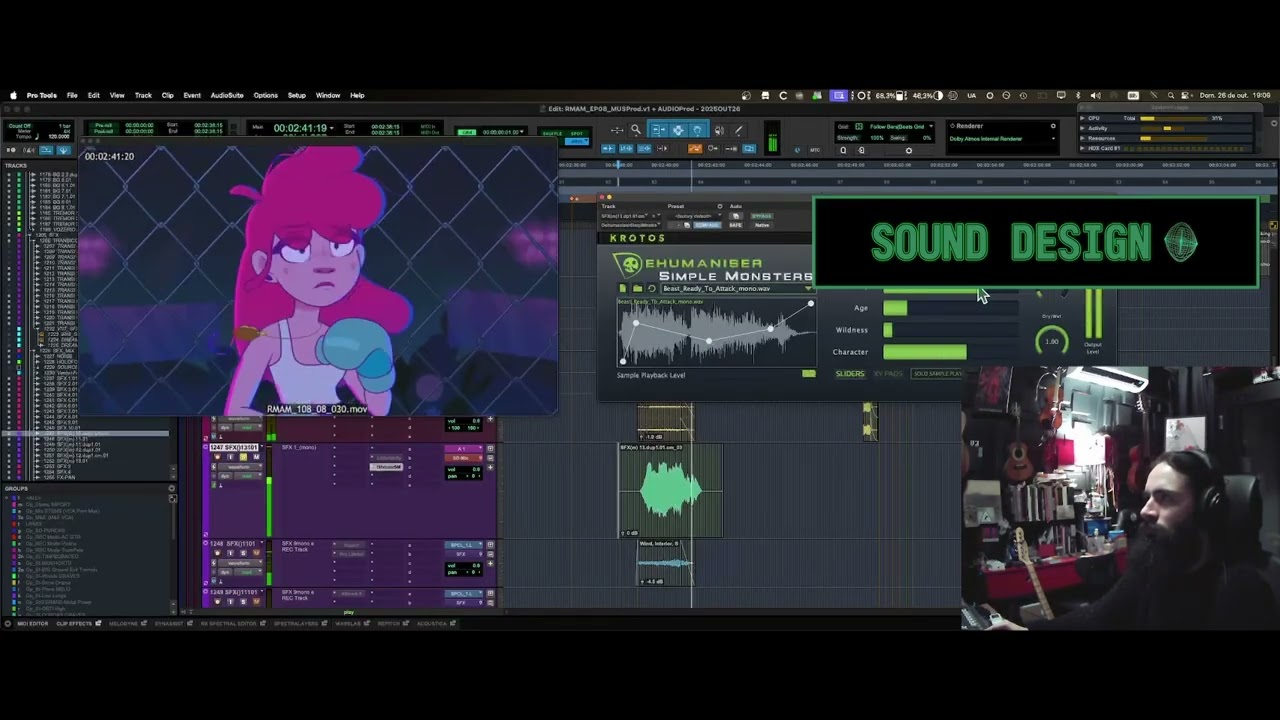Select the Scrubber speaker tool
Viewport: 1280px width, 720px height.
tap(719, 130)
